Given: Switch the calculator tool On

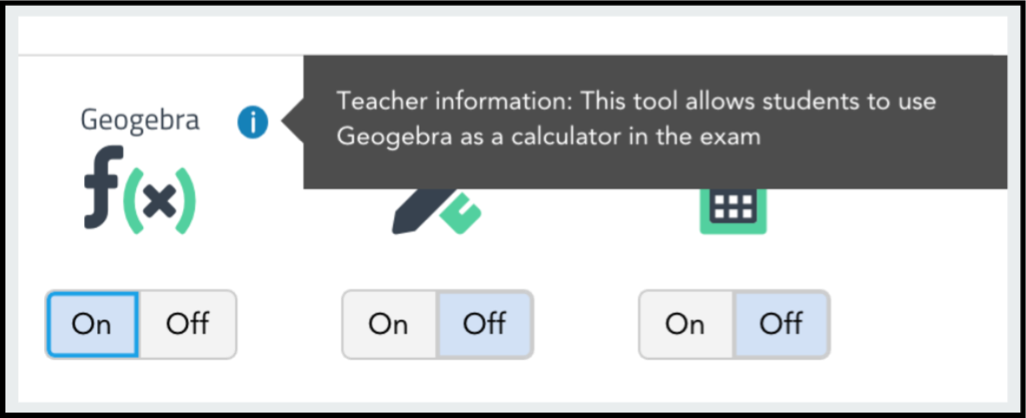Looking at the screenshot, I should click(686, 324).
